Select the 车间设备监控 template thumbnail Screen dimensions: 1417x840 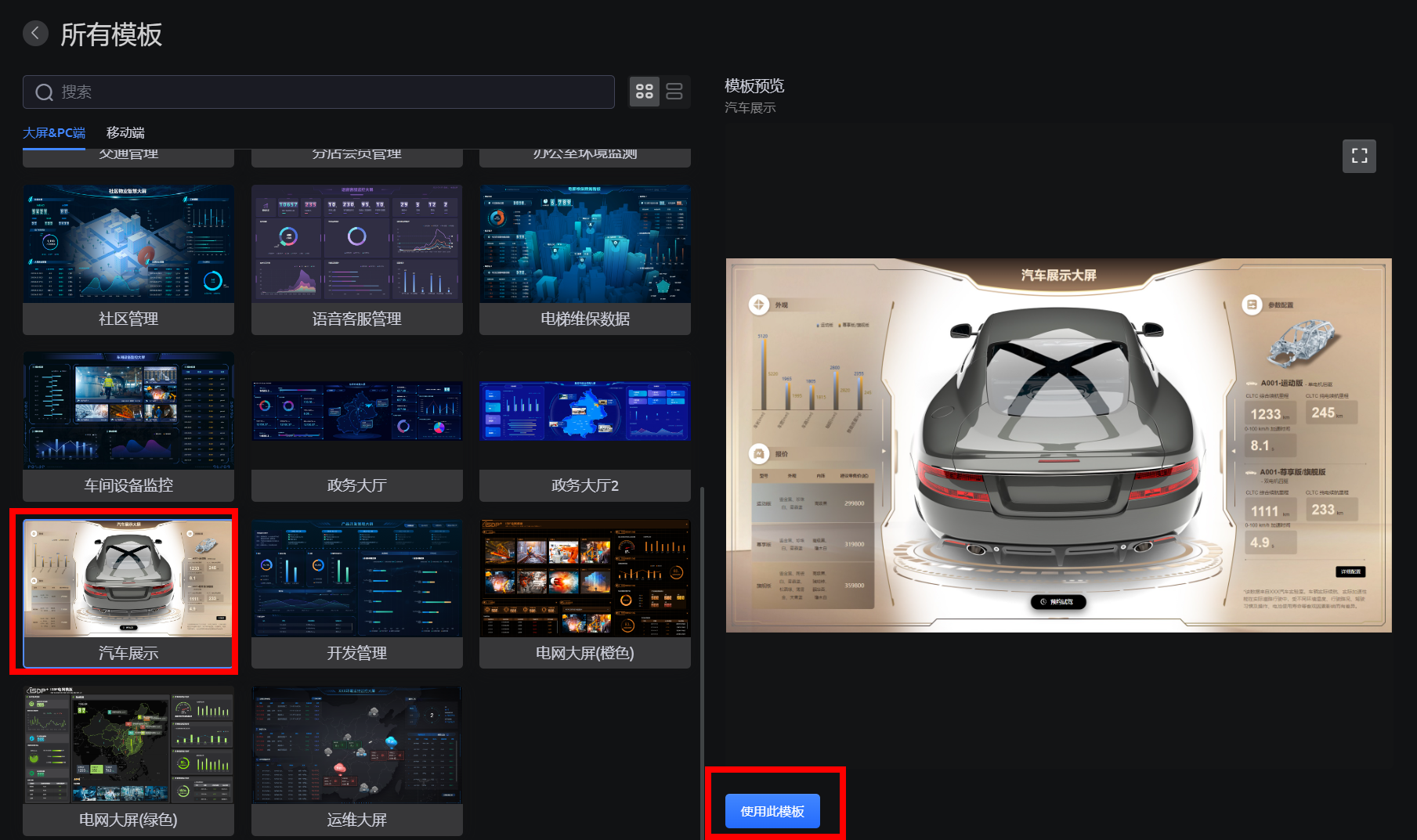click(128, 411)
